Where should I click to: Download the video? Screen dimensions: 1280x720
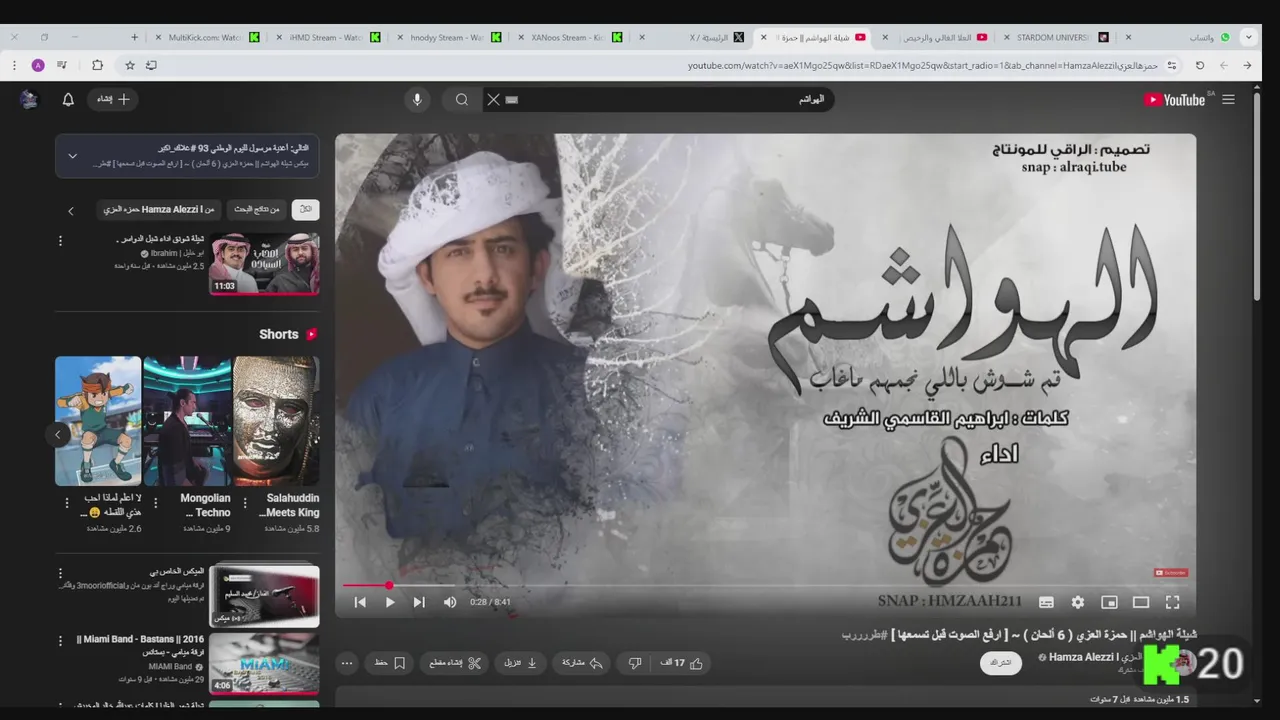522,663
